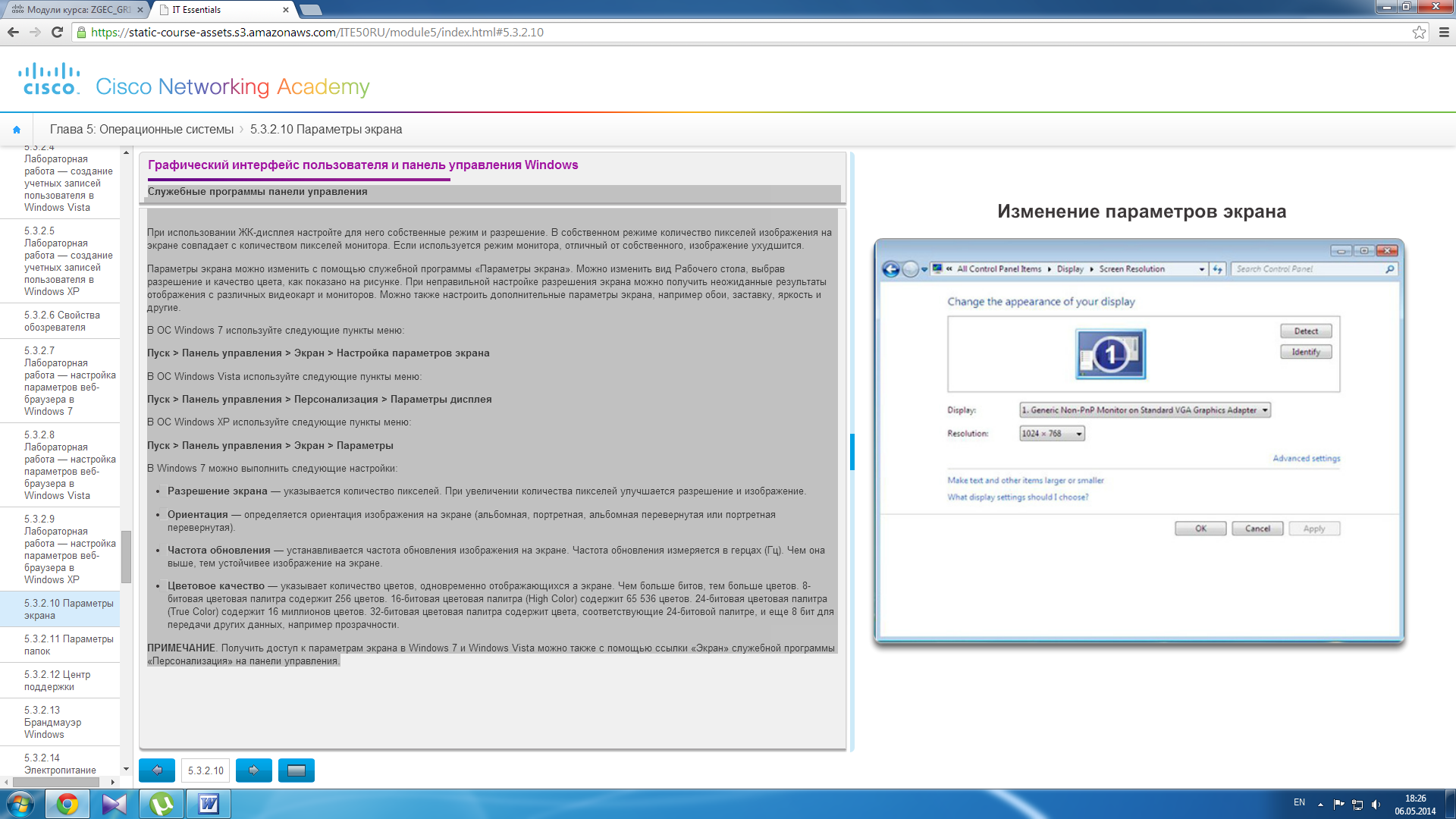Open clock and date in tray
This screenshot has height=819, width=1456.
coord(1415,805)
